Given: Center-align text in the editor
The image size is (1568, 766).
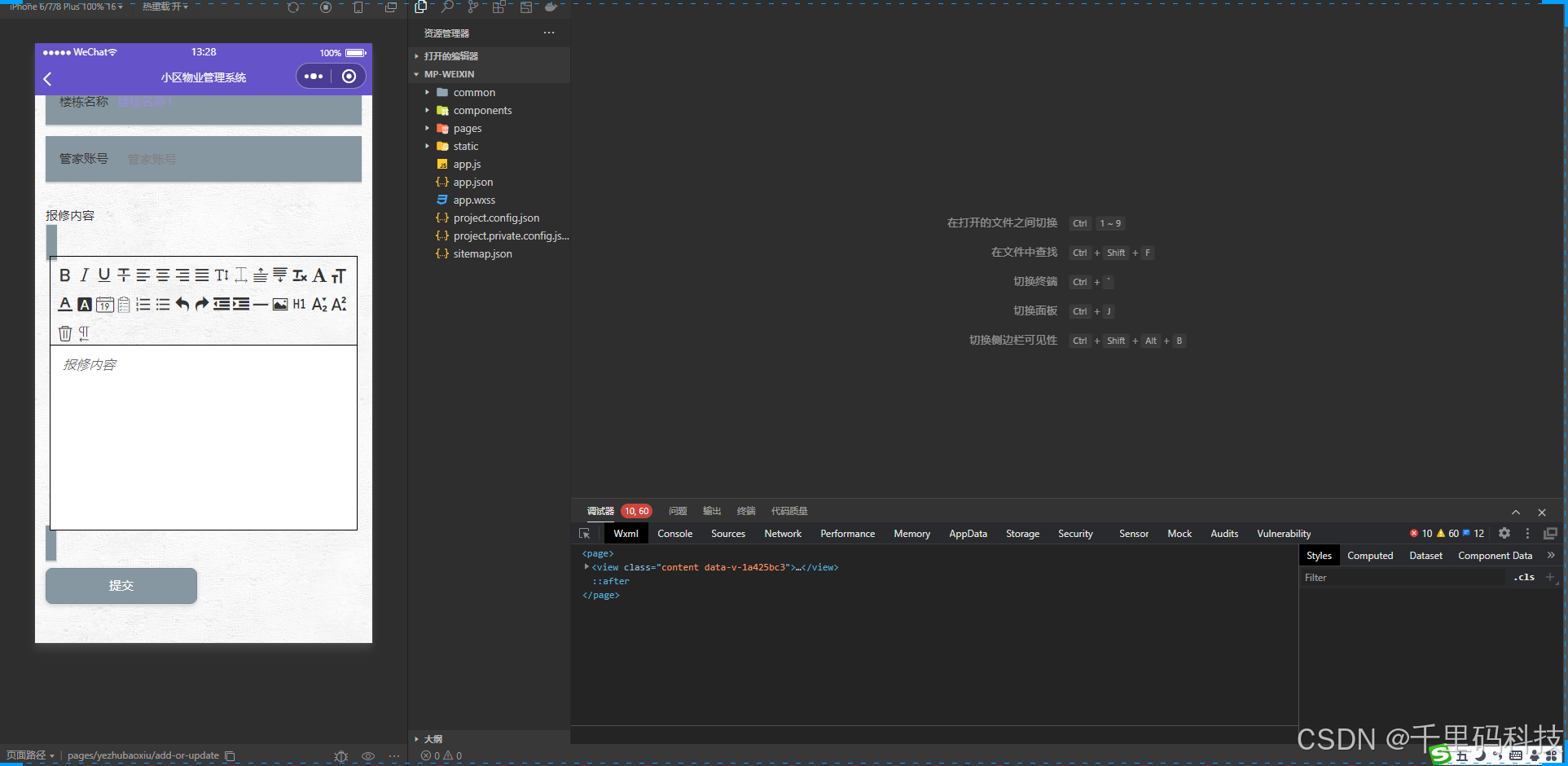Looking at the screenshot, I should tap(163, 275).
